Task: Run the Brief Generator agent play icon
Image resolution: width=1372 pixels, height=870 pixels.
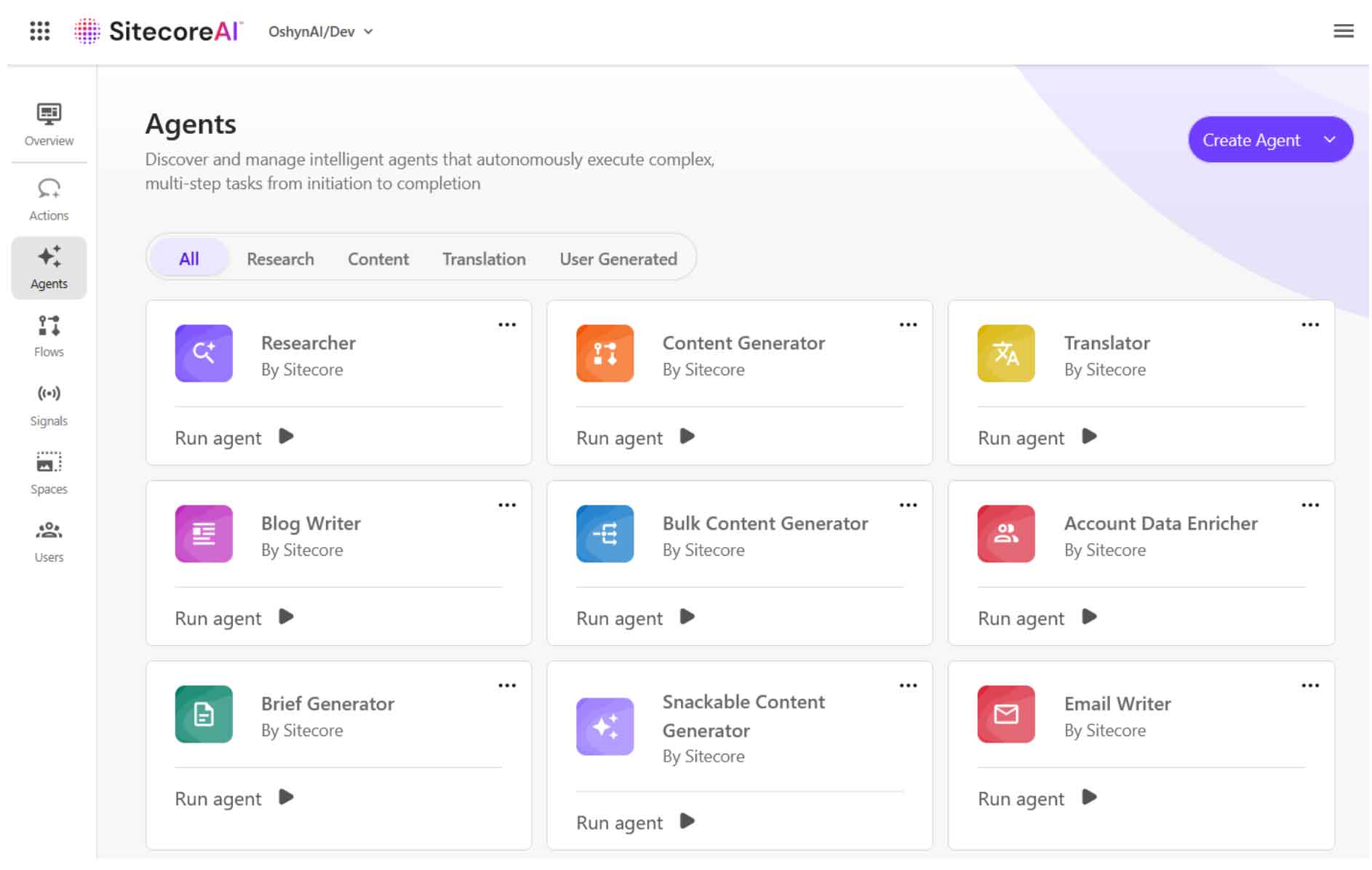Action: point(286,797)
